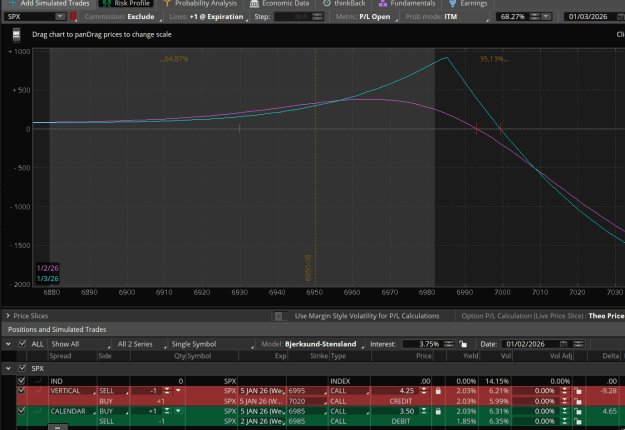Adjust the CALENDAR quantity +1 stepper
This screenshot has width=625, height=430.
tap(167, 411)
